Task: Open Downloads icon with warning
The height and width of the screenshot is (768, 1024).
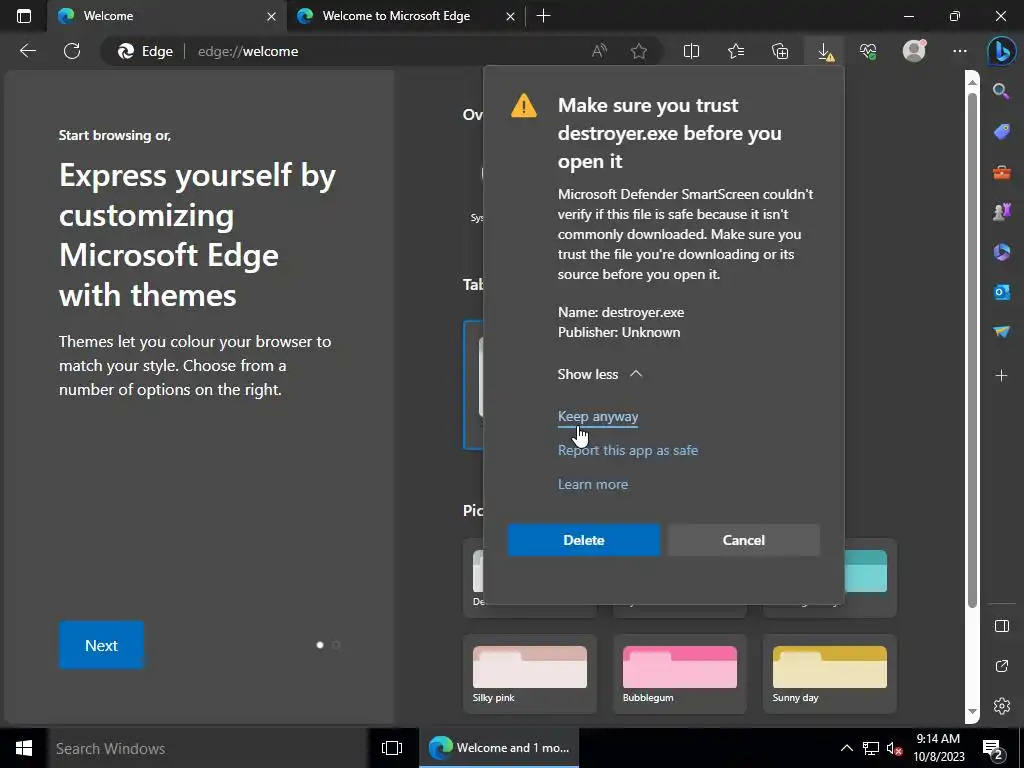Action: [825, 51]
